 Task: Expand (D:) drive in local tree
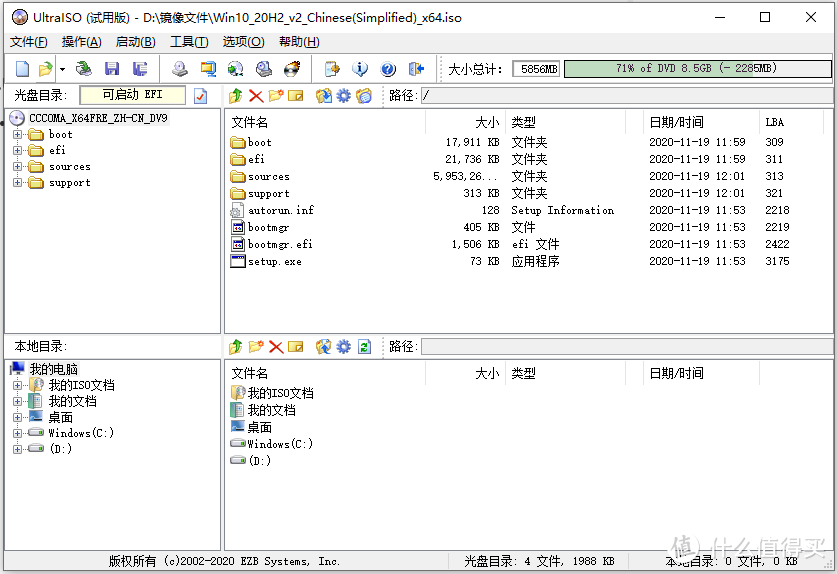coord(18,449)
